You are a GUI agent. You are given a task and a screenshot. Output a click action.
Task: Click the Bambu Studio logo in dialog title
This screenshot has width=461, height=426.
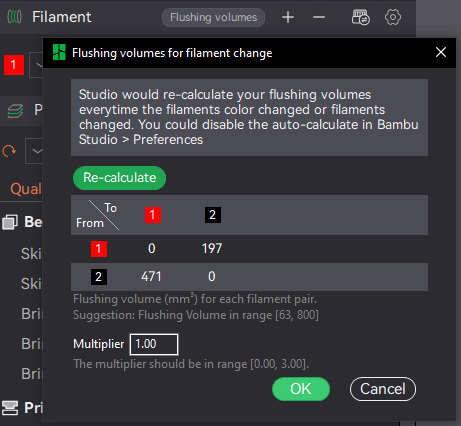59,52
